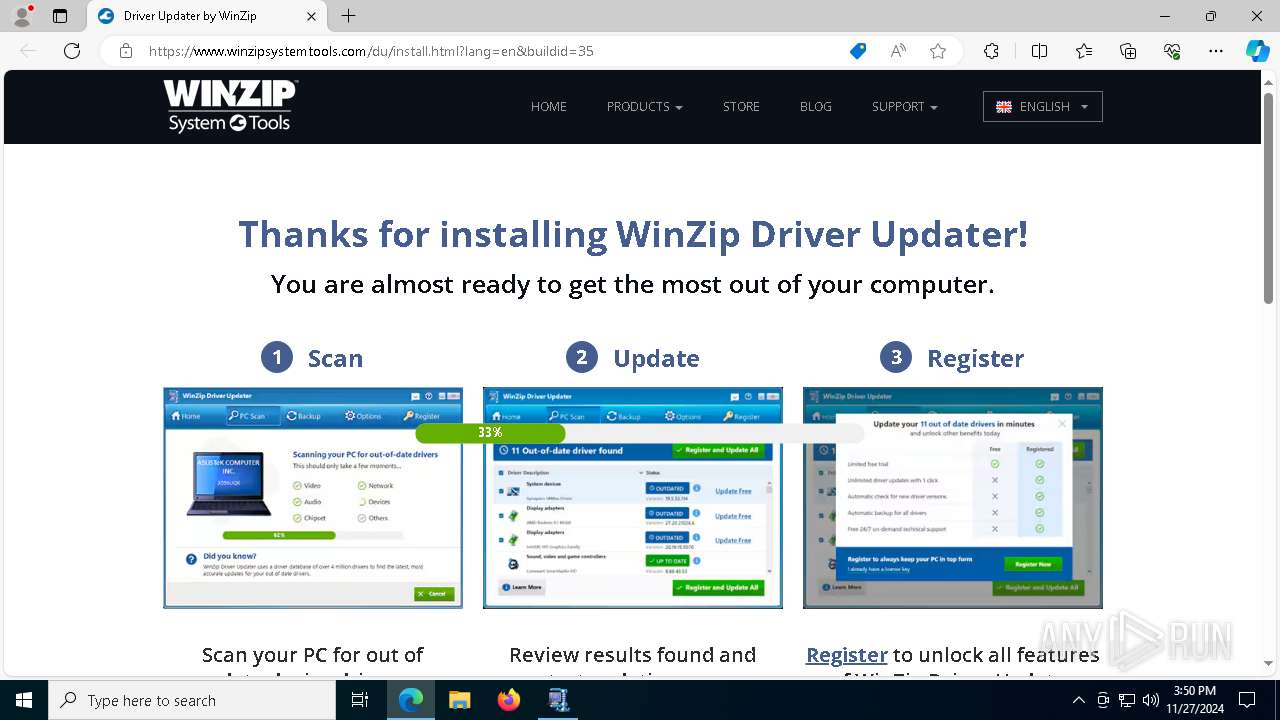Visit the BLOG page
This screenshot has height=720, width=1280.
click(x=816, y=107)
